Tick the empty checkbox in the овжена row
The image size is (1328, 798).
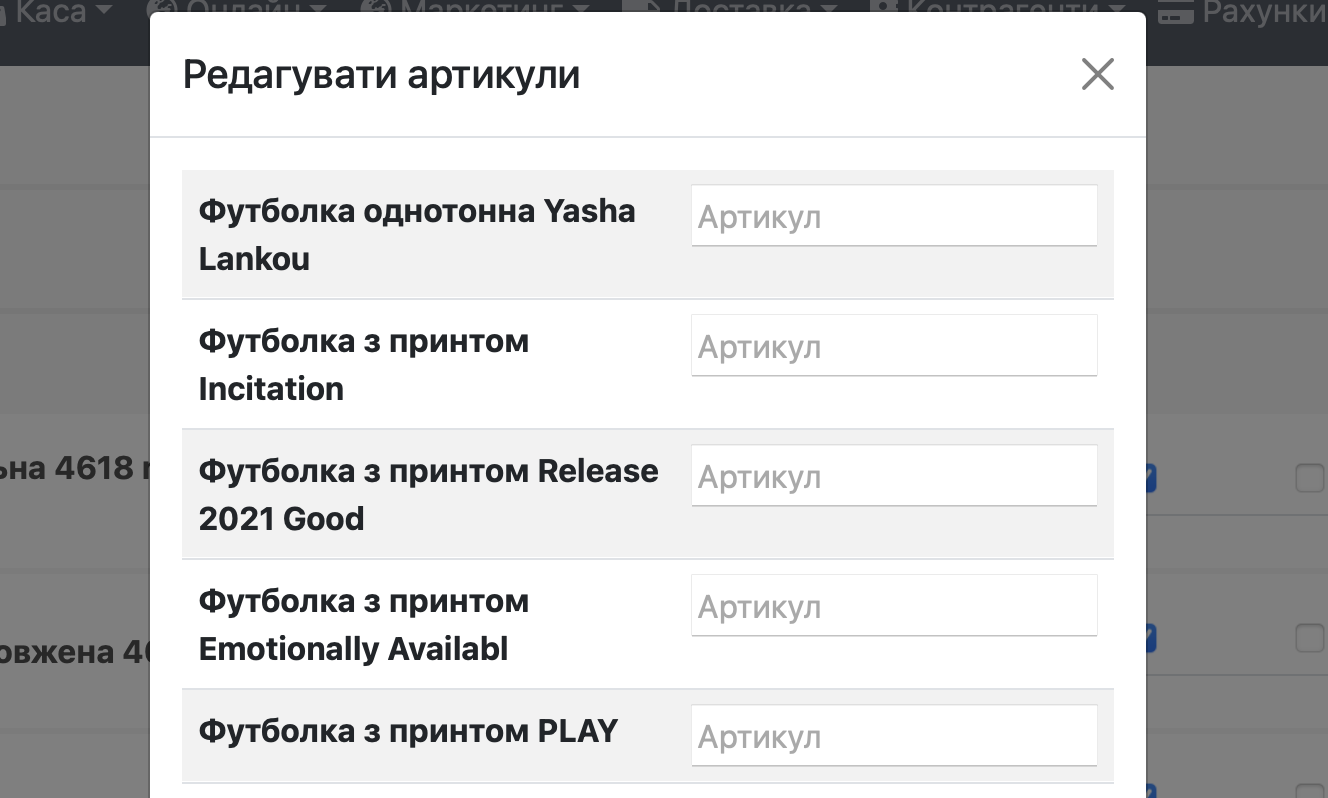[1309, 638]
